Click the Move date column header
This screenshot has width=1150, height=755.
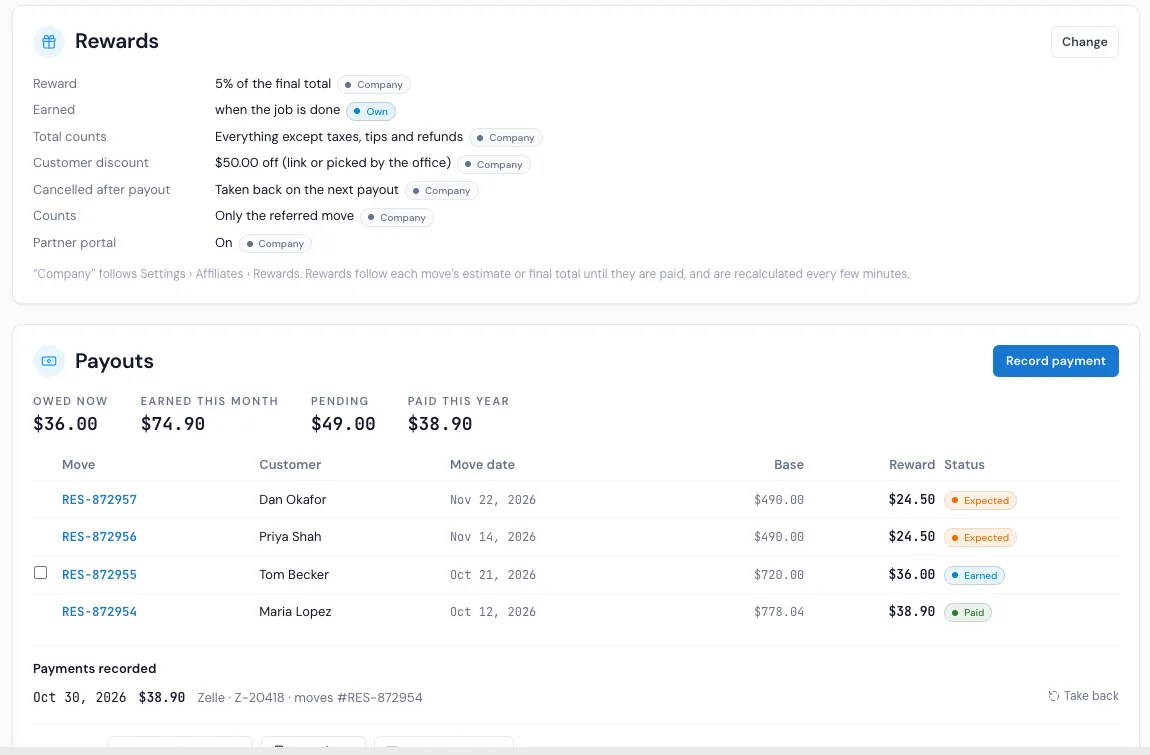[482, 464]
